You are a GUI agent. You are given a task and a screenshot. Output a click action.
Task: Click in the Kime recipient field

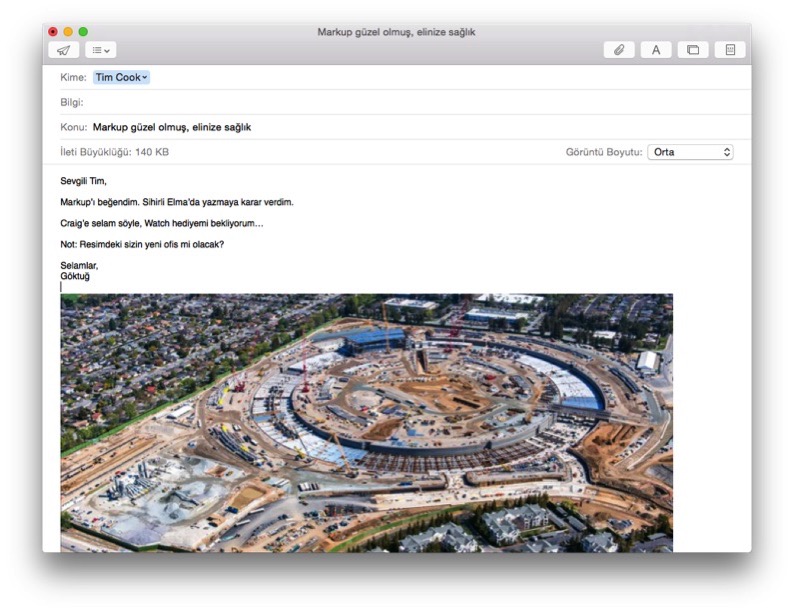(x=400, y=78)
